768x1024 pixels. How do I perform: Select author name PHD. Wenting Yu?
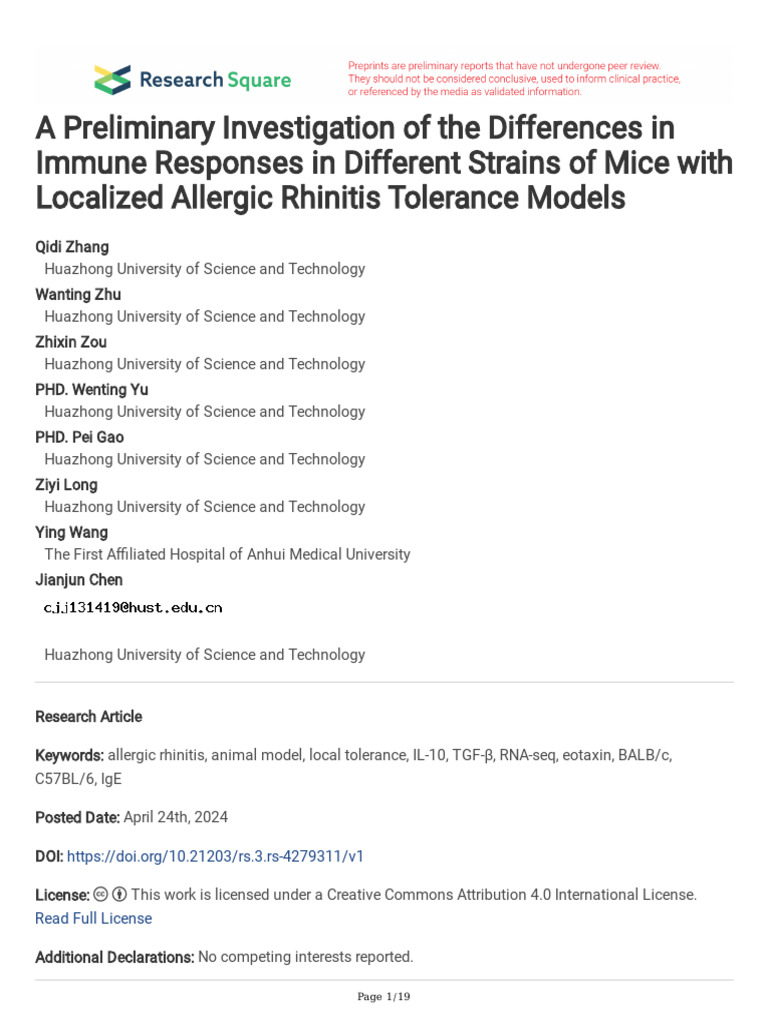point(91,390)
